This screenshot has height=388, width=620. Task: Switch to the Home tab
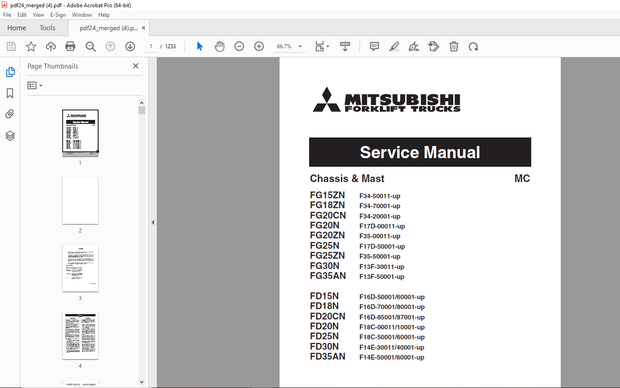tap(17, 28)
